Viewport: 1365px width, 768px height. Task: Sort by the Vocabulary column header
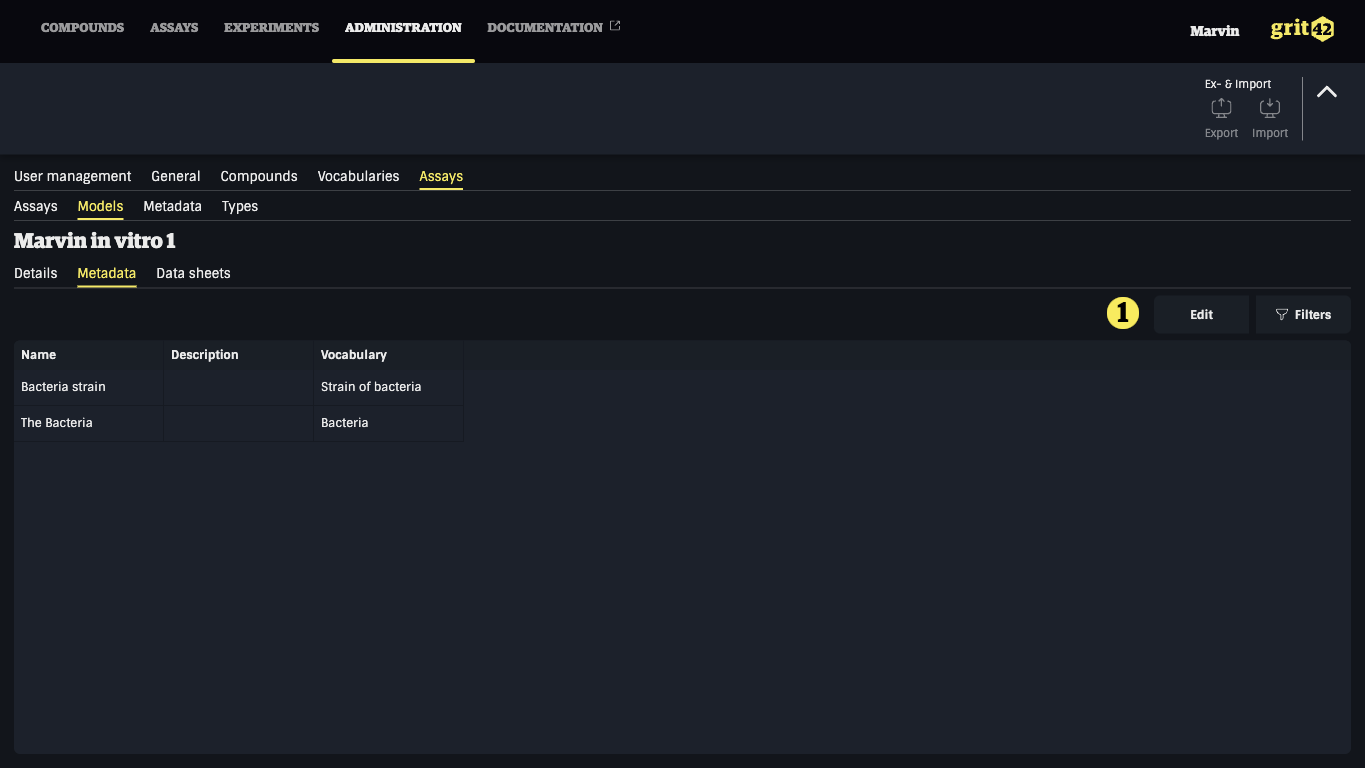tap(389, 355)
